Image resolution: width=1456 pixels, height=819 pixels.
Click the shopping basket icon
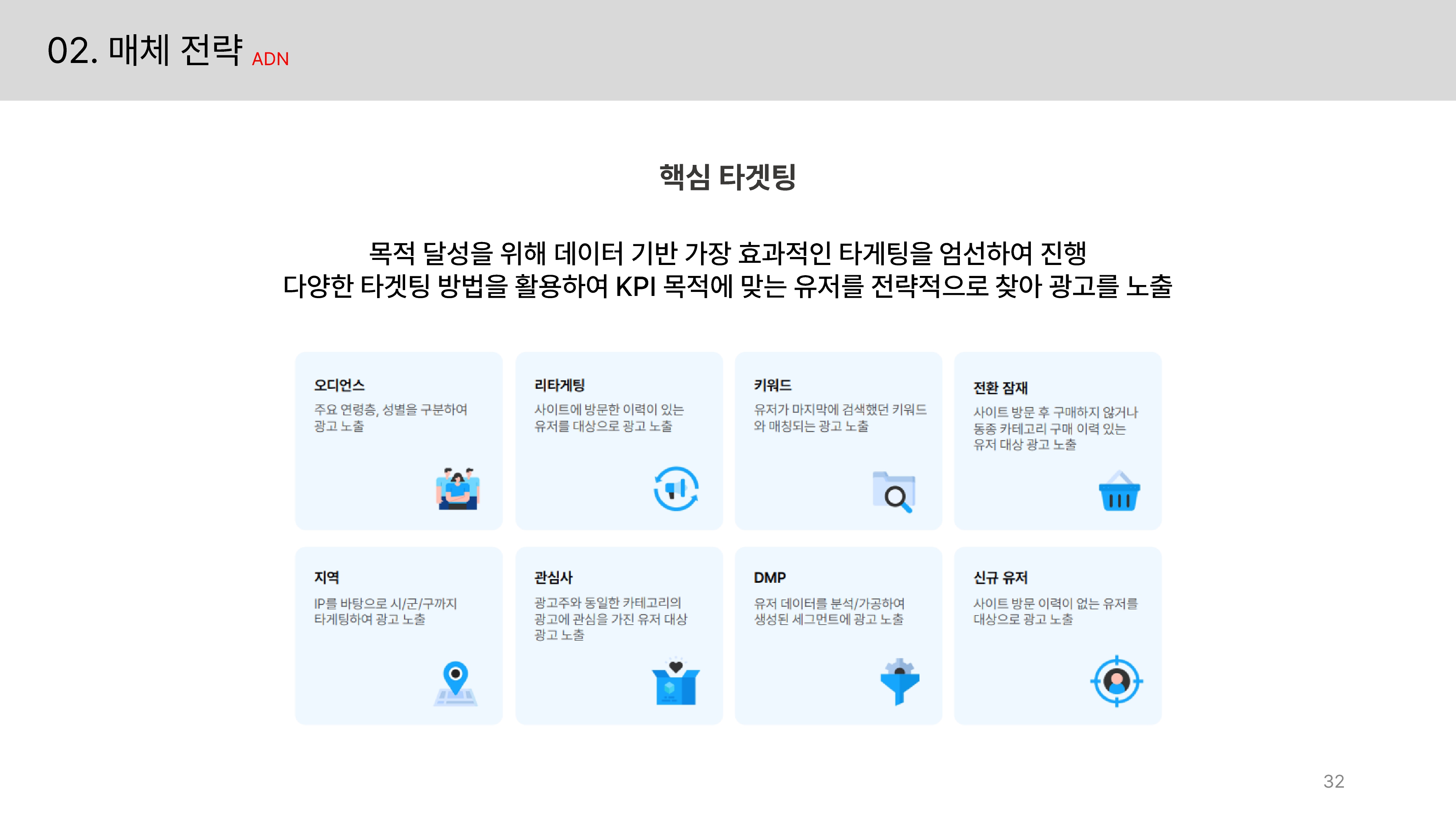pyautogui.click(x=1119, y=491)
